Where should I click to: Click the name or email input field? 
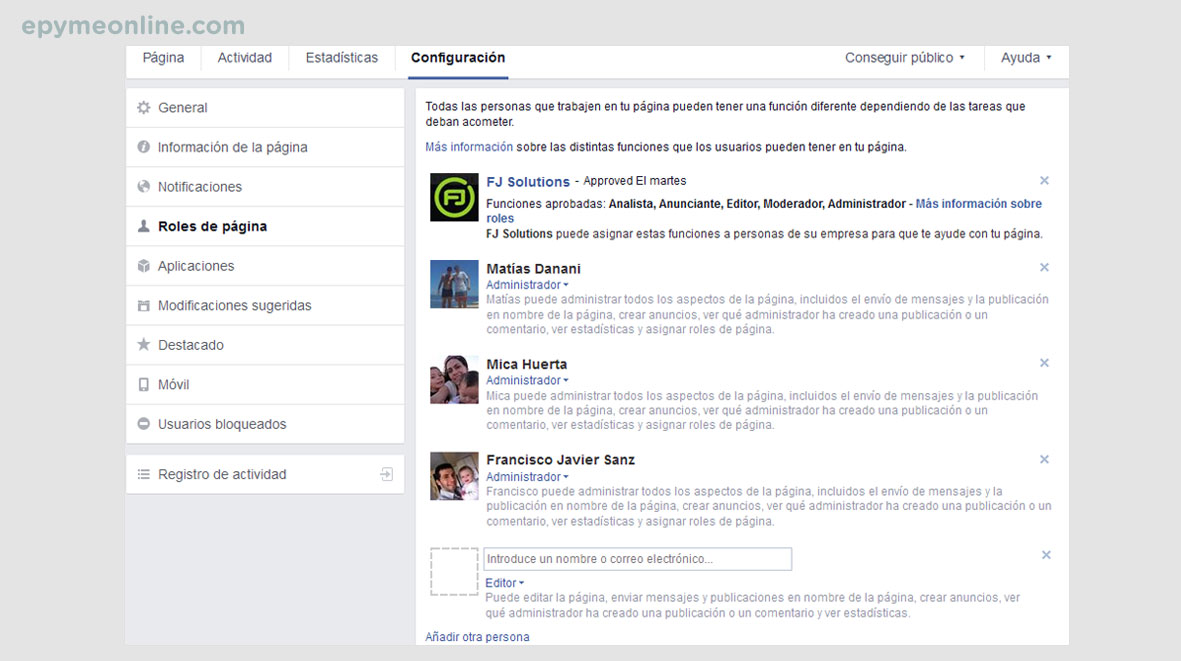pyautogui.click(x=637, y=559)
